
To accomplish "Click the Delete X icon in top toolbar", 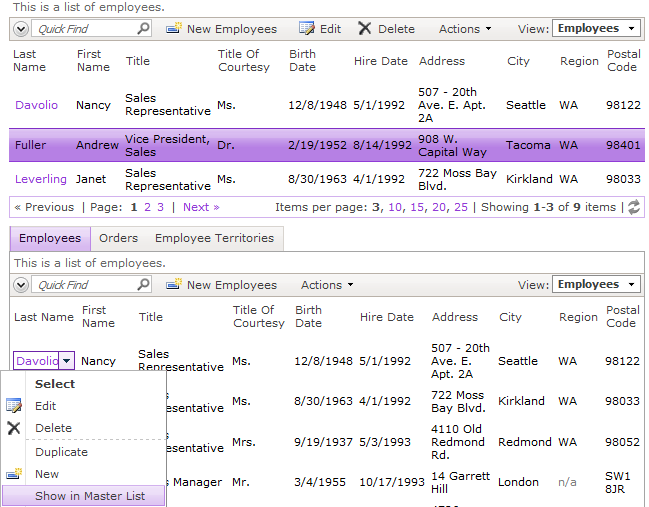I will click(365, 29).
